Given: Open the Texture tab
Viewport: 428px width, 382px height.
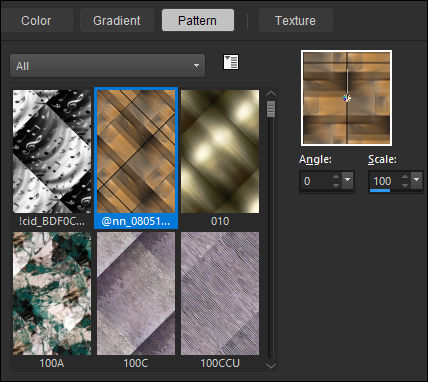Looking at the screenshot, I should [x=295, y=21].
